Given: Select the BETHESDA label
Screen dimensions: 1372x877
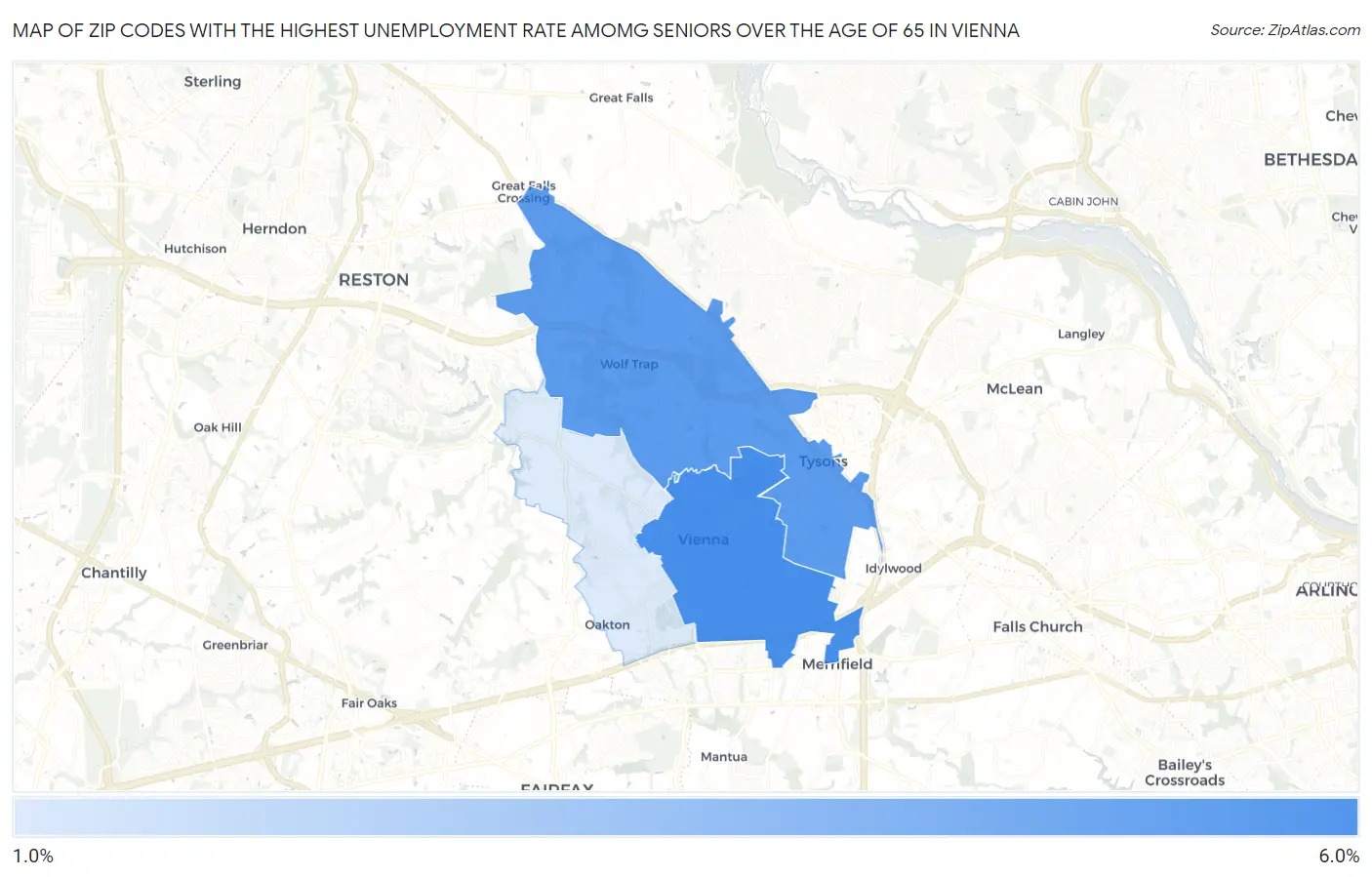Looking at the screenshot, I should pyautogui.click(x=1311, y=159).
